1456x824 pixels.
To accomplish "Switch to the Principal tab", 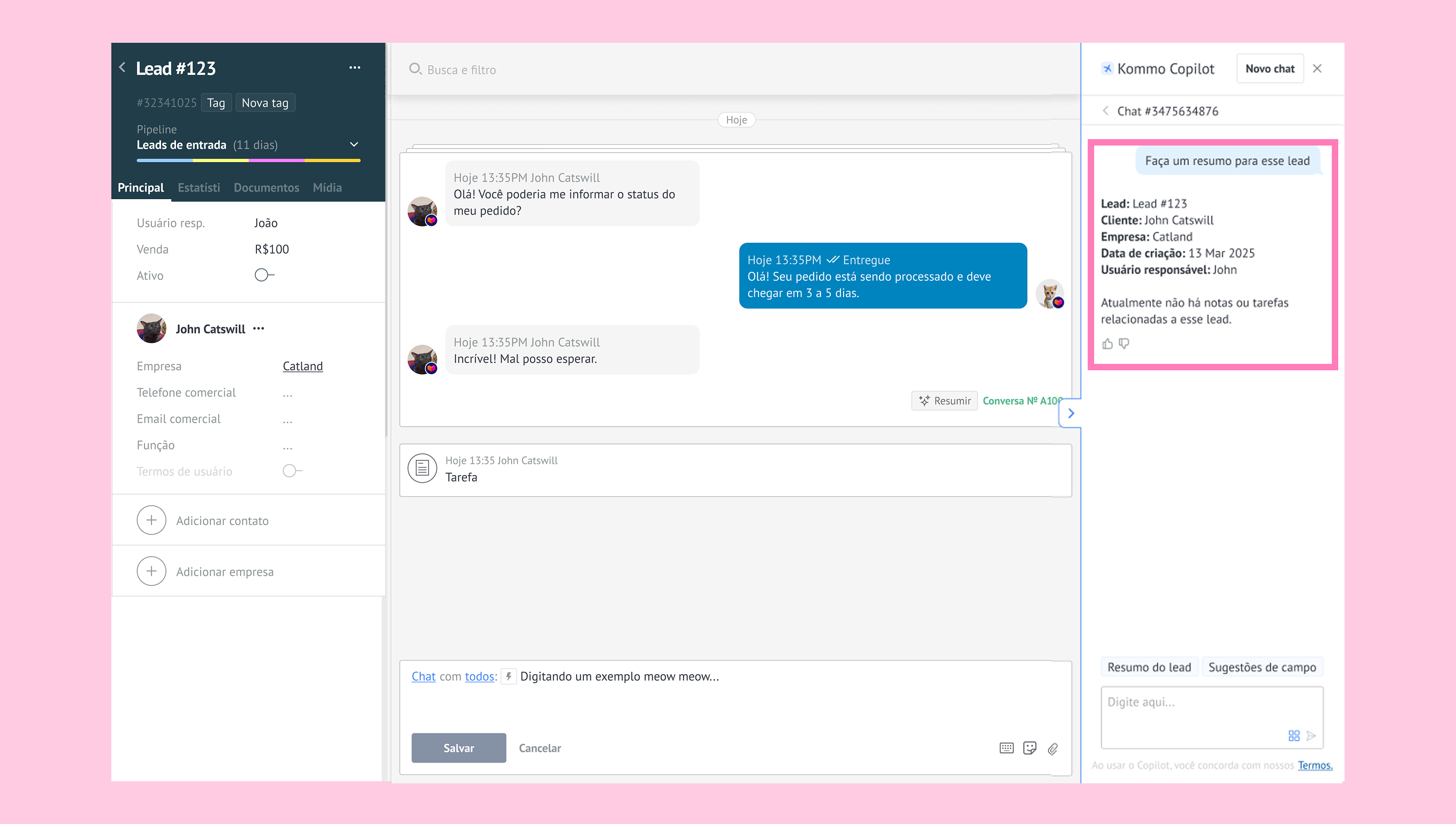I will 140,187.
